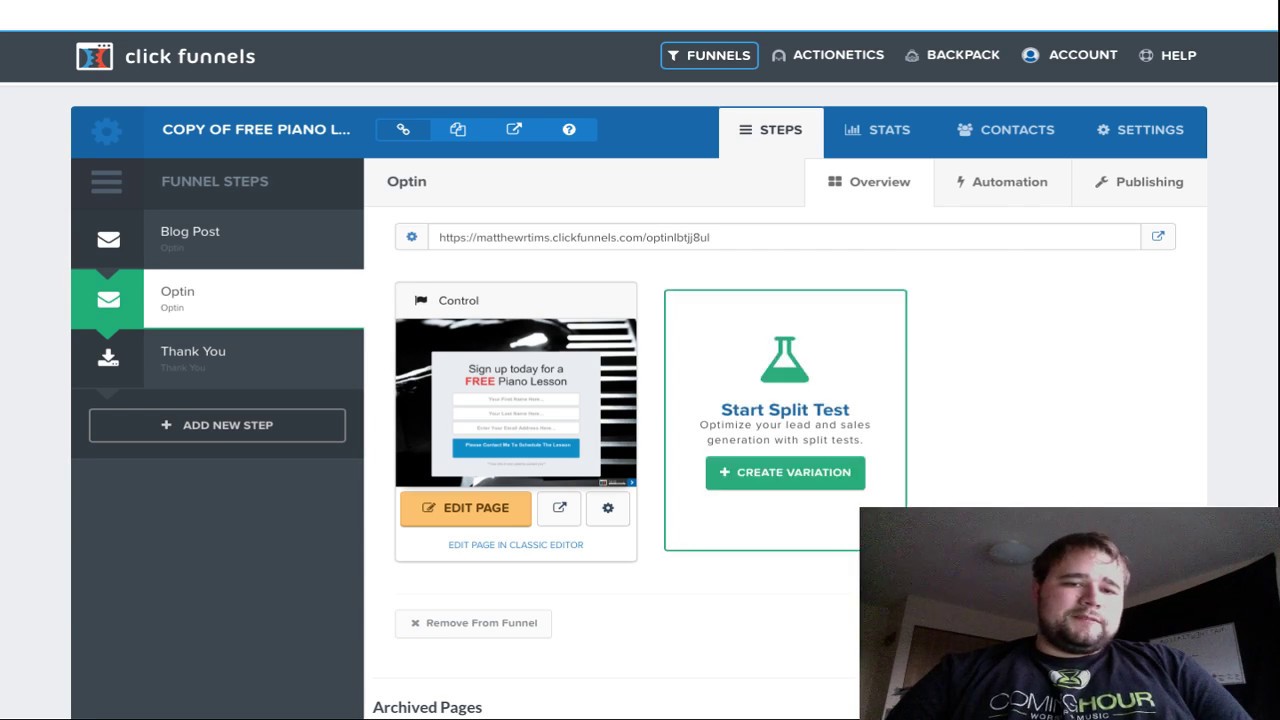
Task: Click the Thank You download icon
Action: point(108,358)
